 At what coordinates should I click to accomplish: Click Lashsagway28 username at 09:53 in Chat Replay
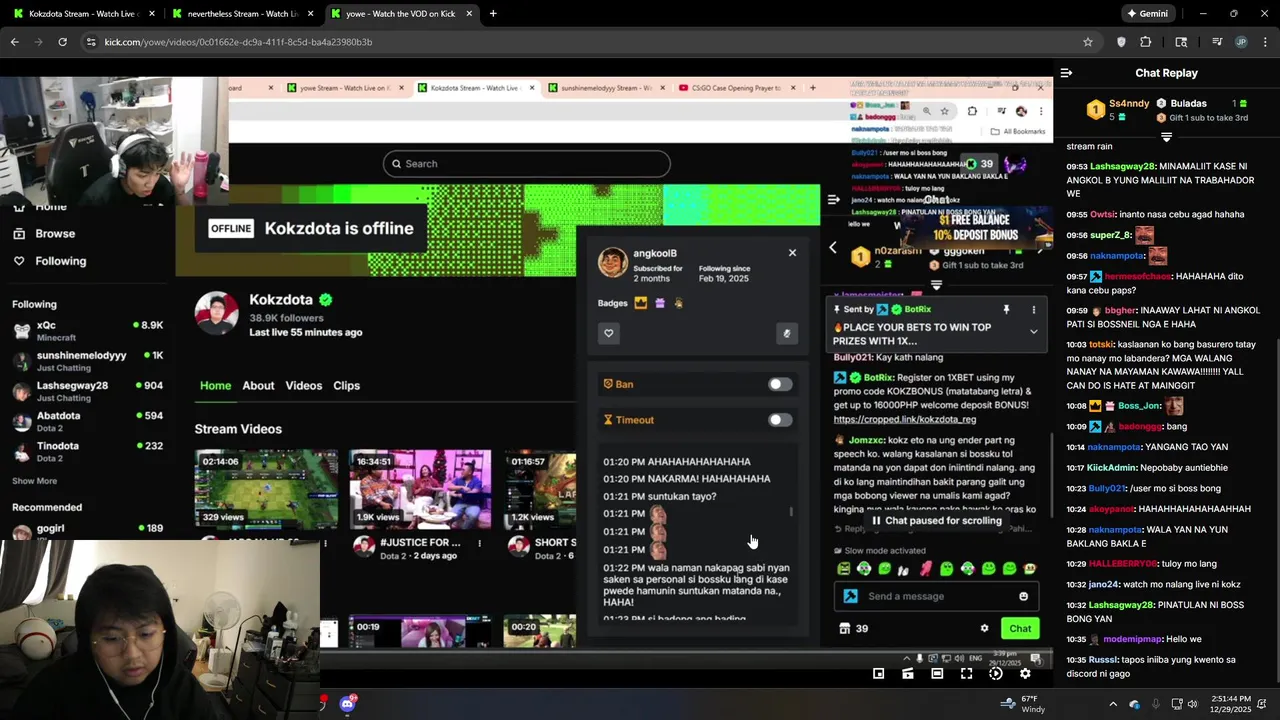[x=1123, y=166]
